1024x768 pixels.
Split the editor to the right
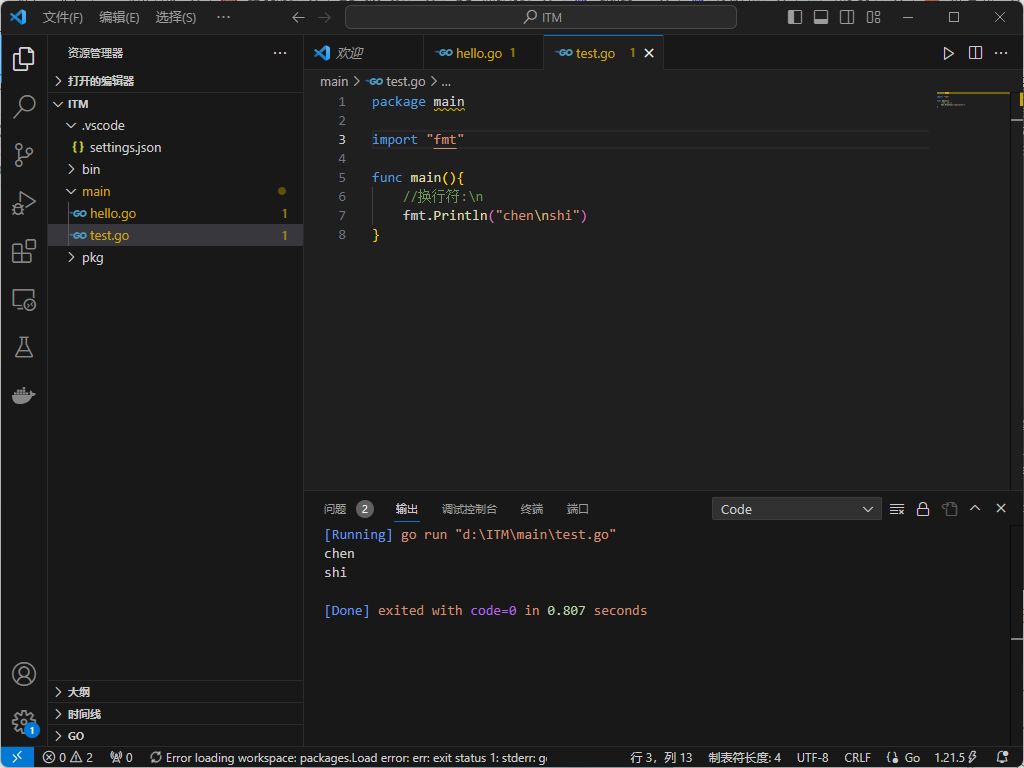pyautogui.click(x=975, y=54)
